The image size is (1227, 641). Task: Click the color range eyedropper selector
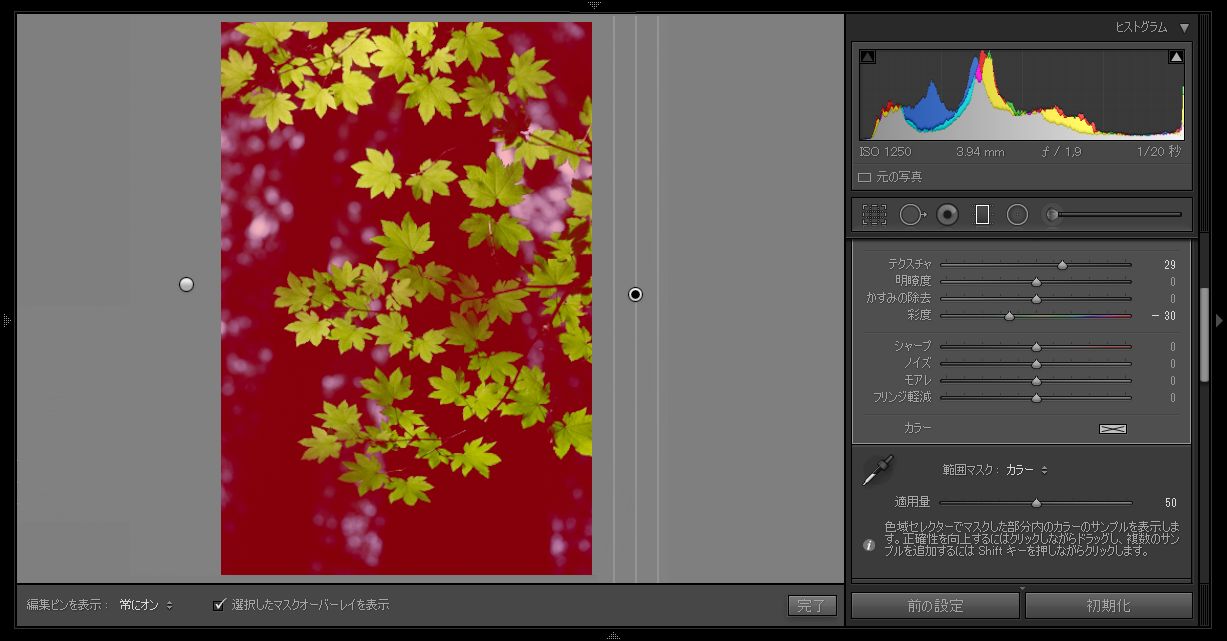point(878,470)
